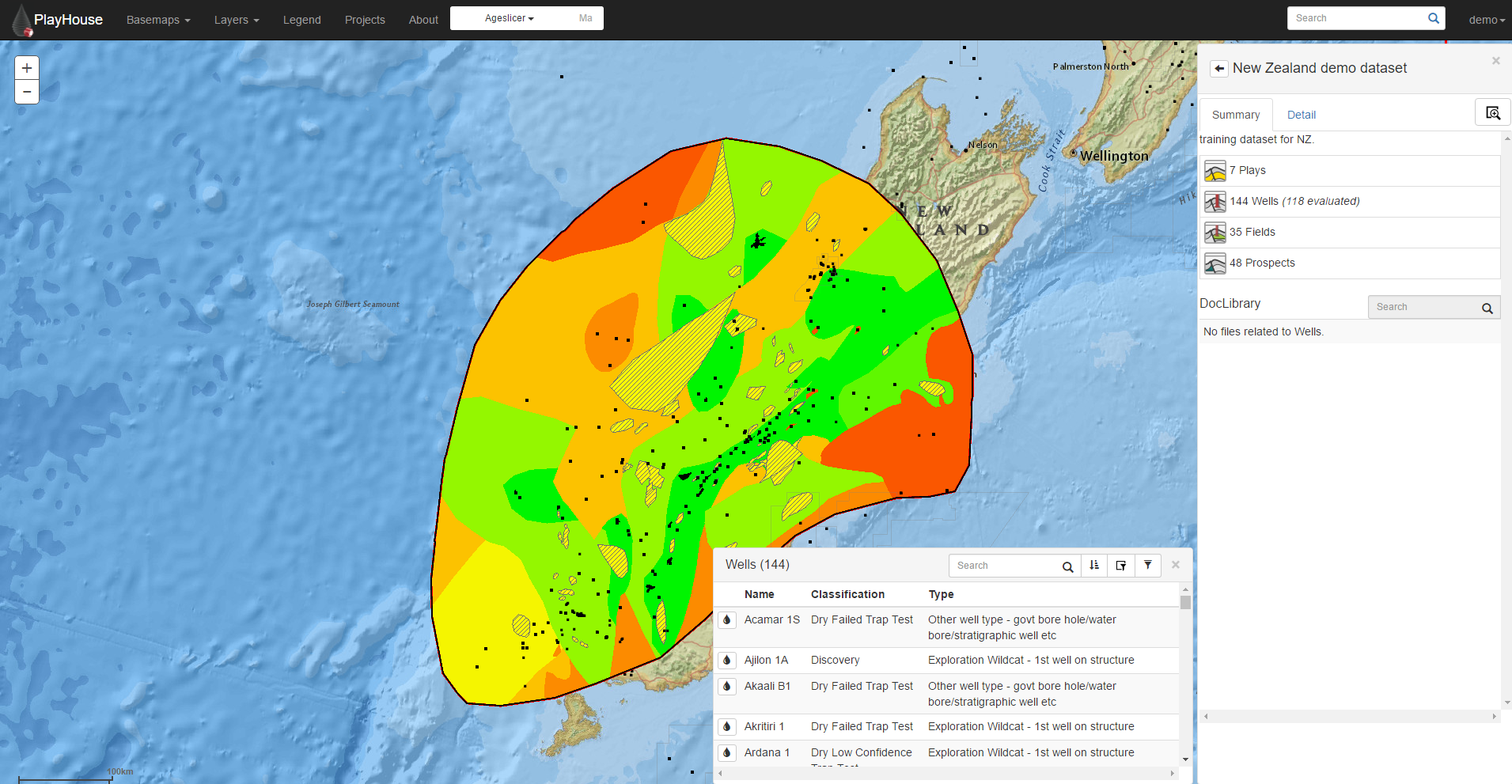Image resolution: width=1512 pixels, height=784 pixels.
Task: Click the Name column header
Action: [760, 594]
